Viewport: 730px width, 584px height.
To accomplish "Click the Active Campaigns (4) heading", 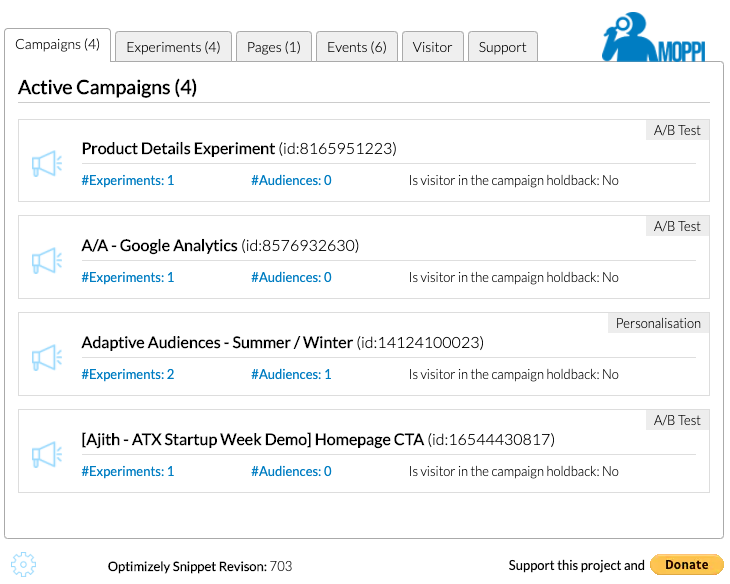I will point(108,88).
